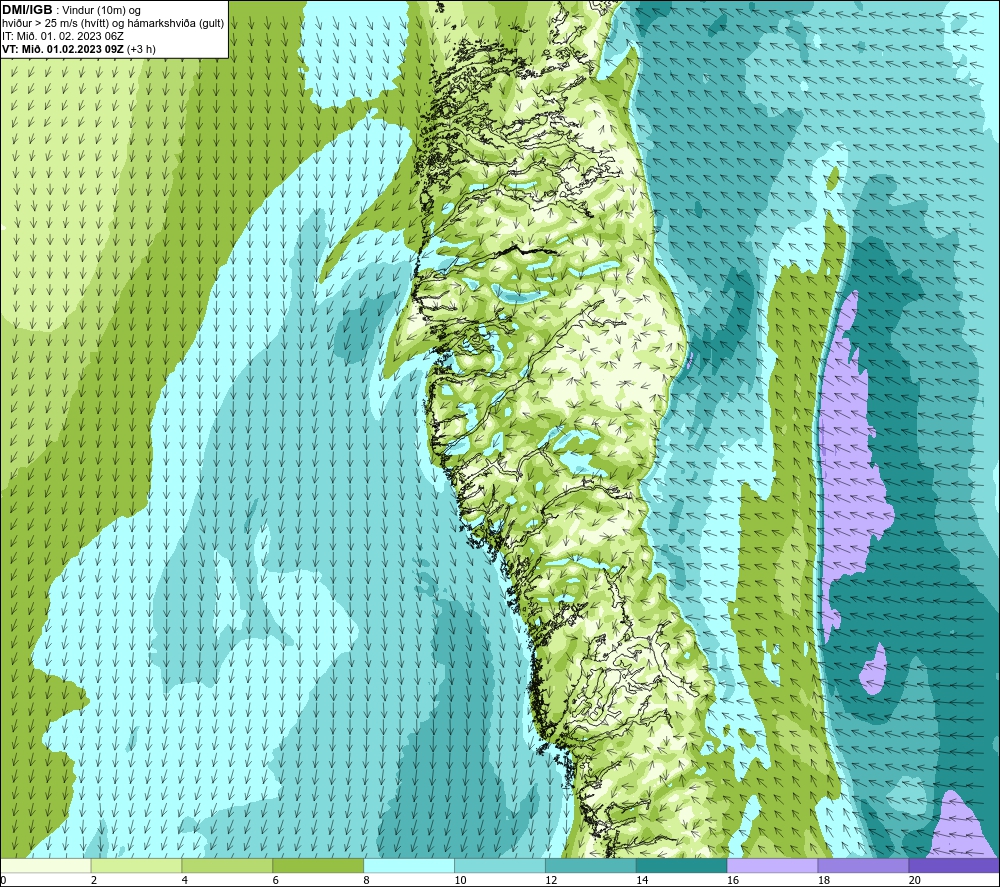The height and width of the screenshot is (887, 1000).
Task: Click the legend scale label '2'
Action: [94, 880]
